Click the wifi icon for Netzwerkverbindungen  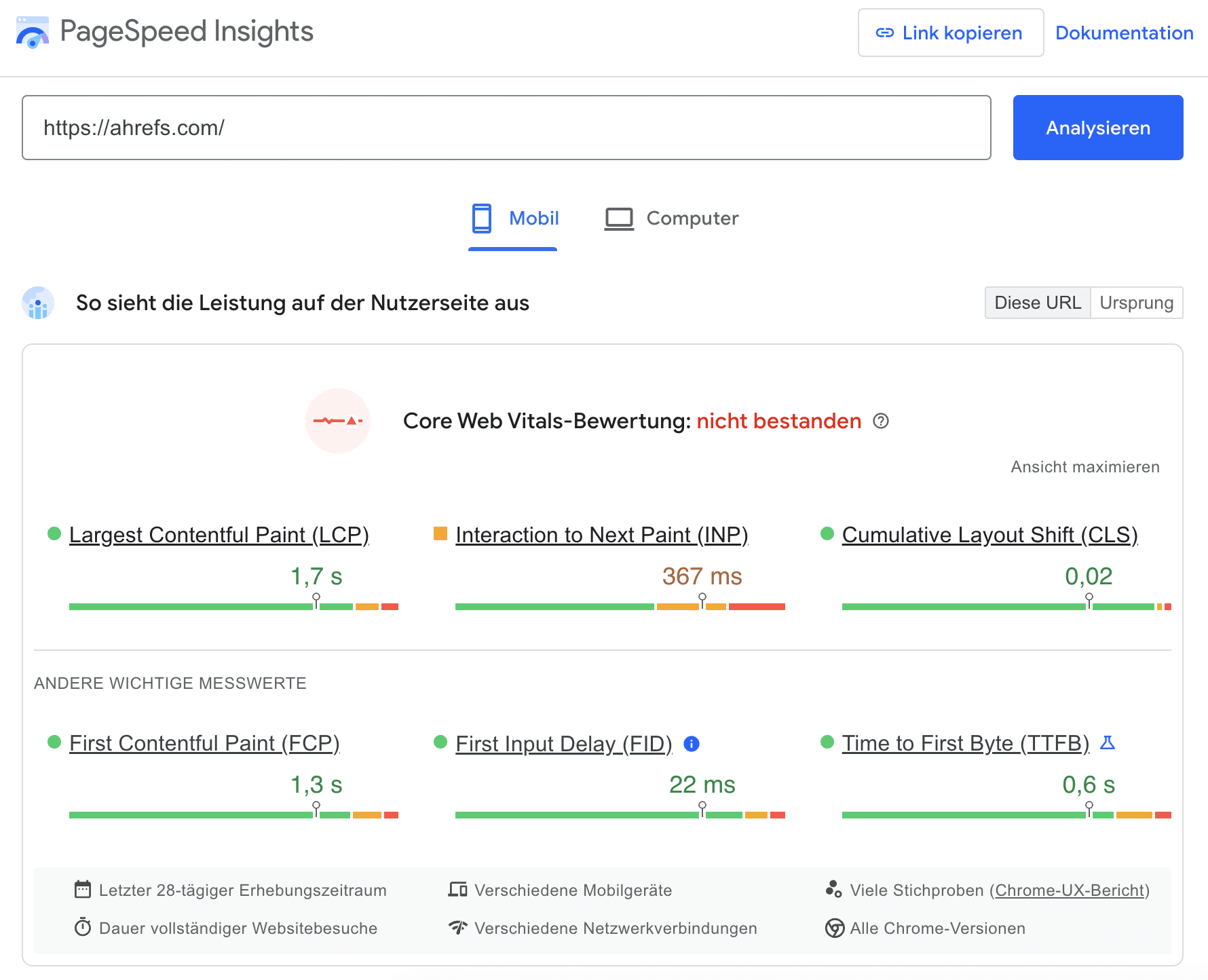[458, 927]
